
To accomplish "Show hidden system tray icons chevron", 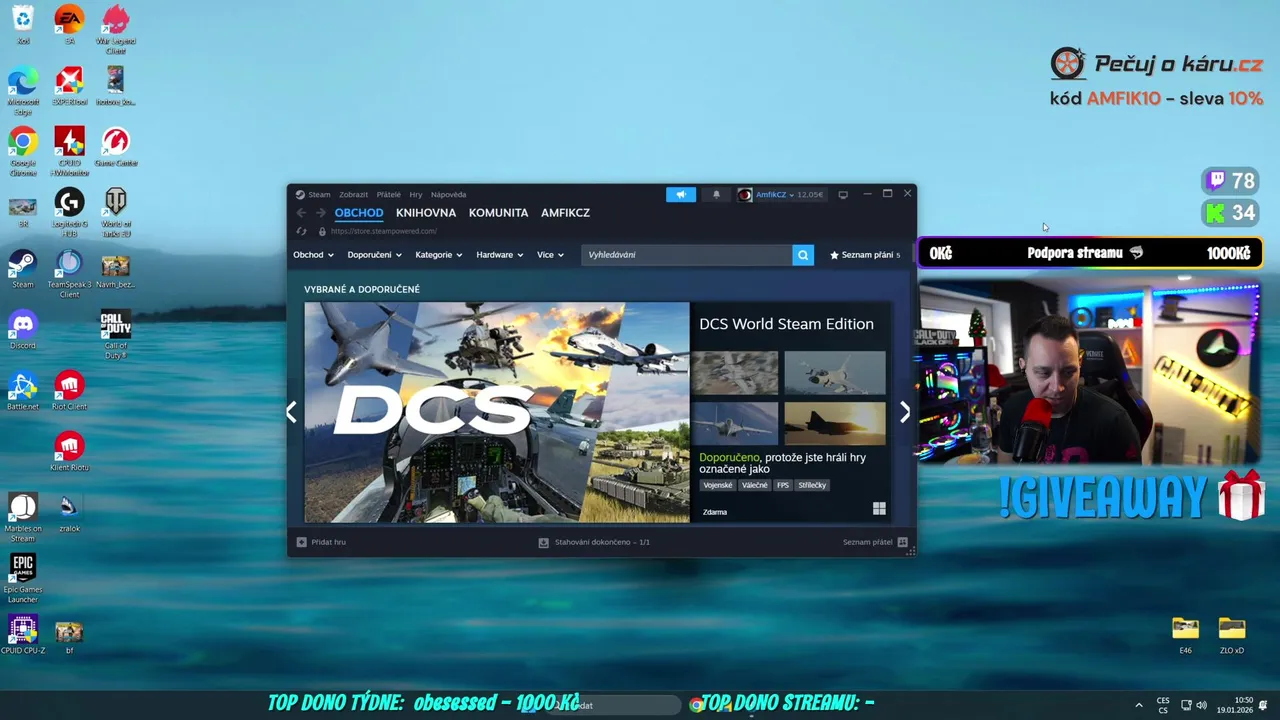I will [x=1138, y=705].
